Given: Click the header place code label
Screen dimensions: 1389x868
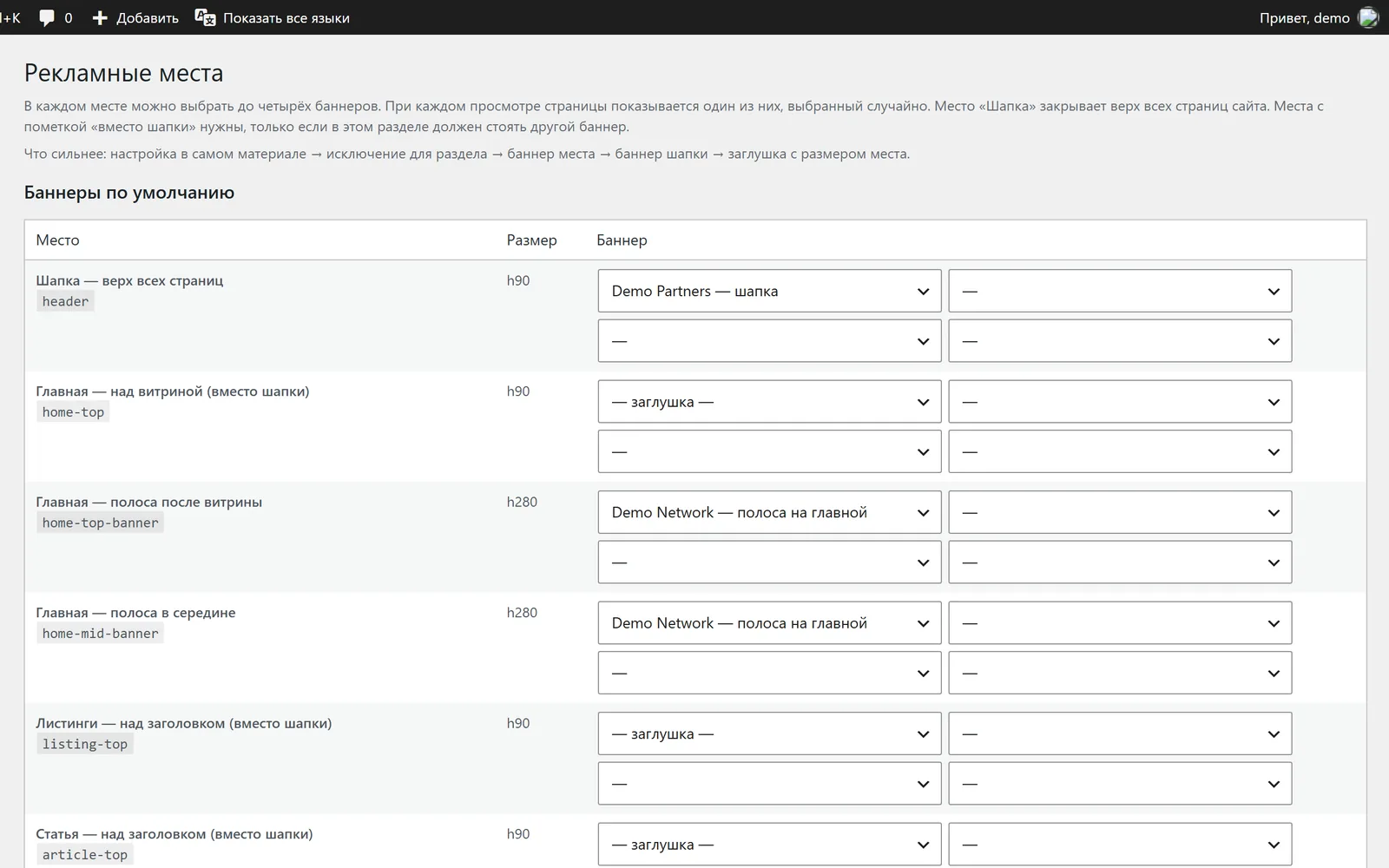Looking at the screenshot, I should [65, 301].
